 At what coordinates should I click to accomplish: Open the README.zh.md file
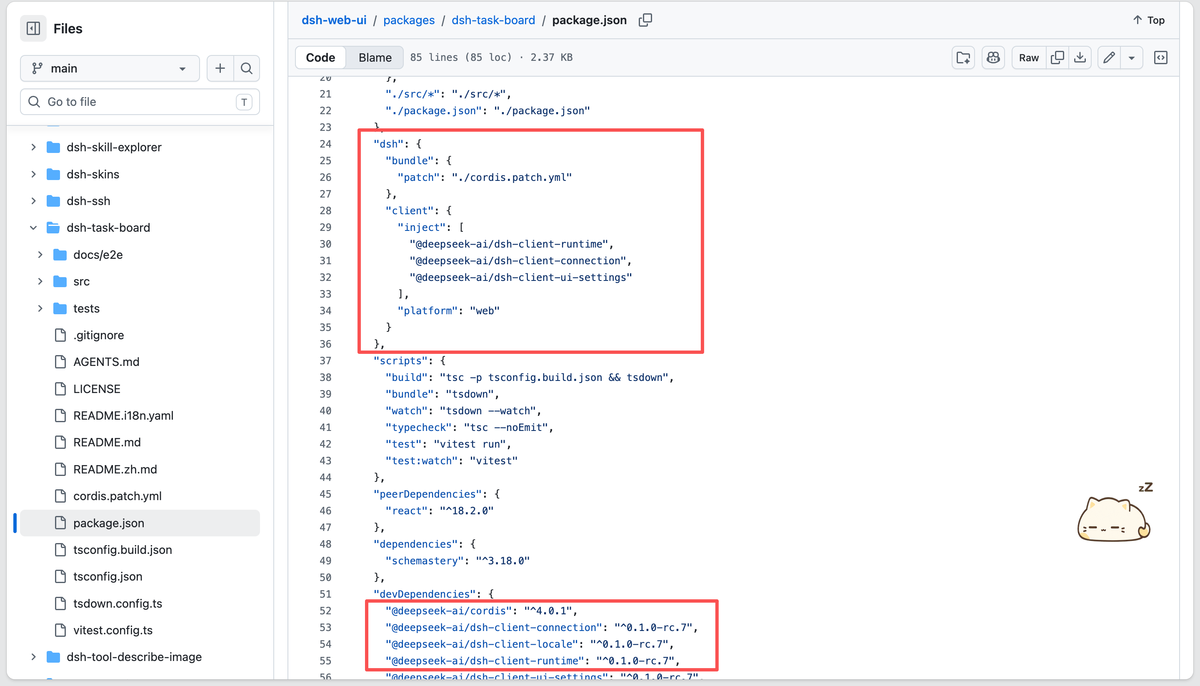coord(115,469)
